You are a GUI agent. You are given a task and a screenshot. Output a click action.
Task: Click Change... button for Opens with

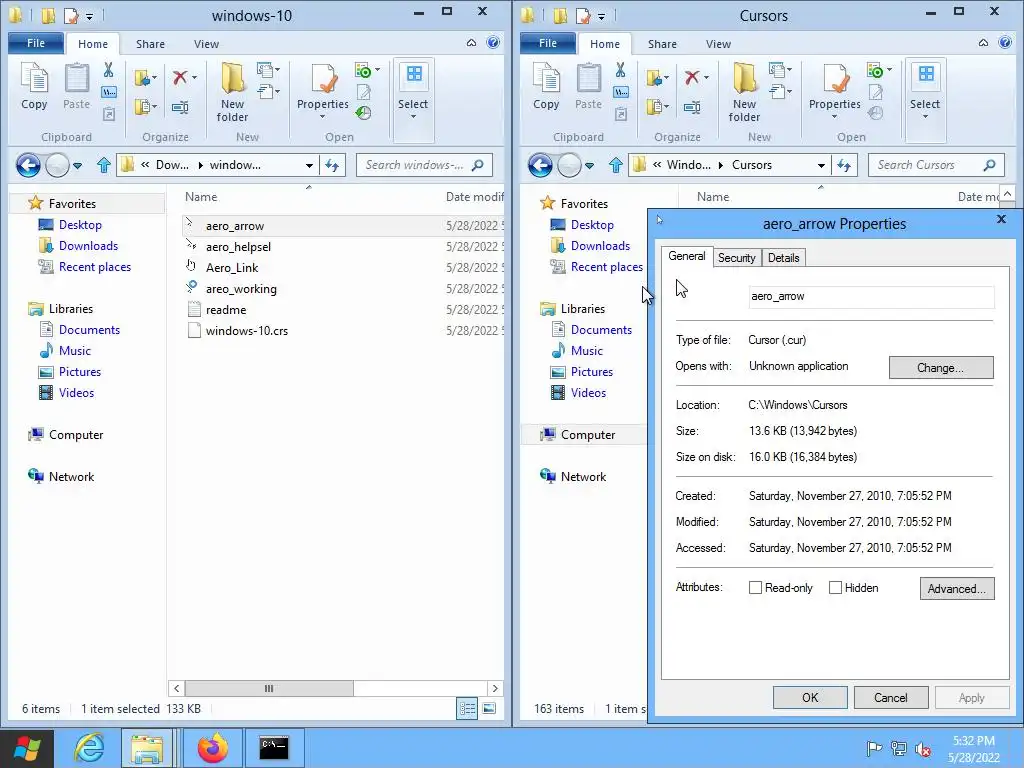tap(941, 368)
